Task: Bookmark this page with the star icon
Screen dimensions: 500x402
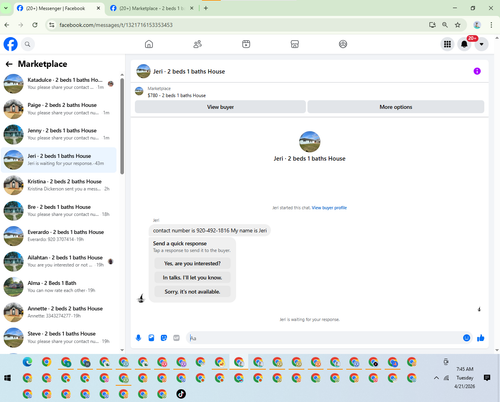Action: (x=458, y=25)
